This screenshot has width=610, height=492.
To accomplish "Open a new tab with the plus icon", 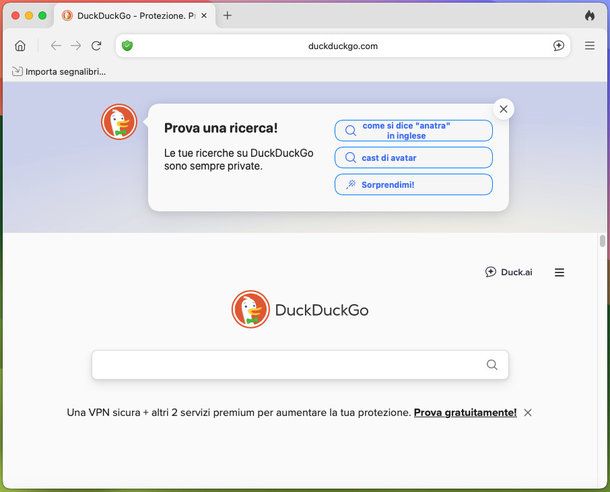I will [x=228, y=16].
